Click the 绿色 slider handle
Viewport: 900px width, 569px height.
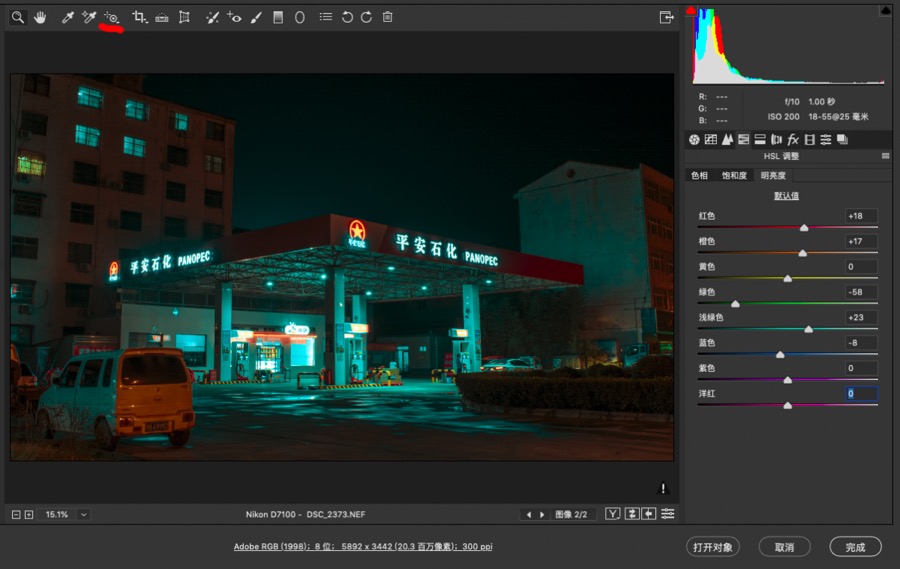click(x=735, y=304)
